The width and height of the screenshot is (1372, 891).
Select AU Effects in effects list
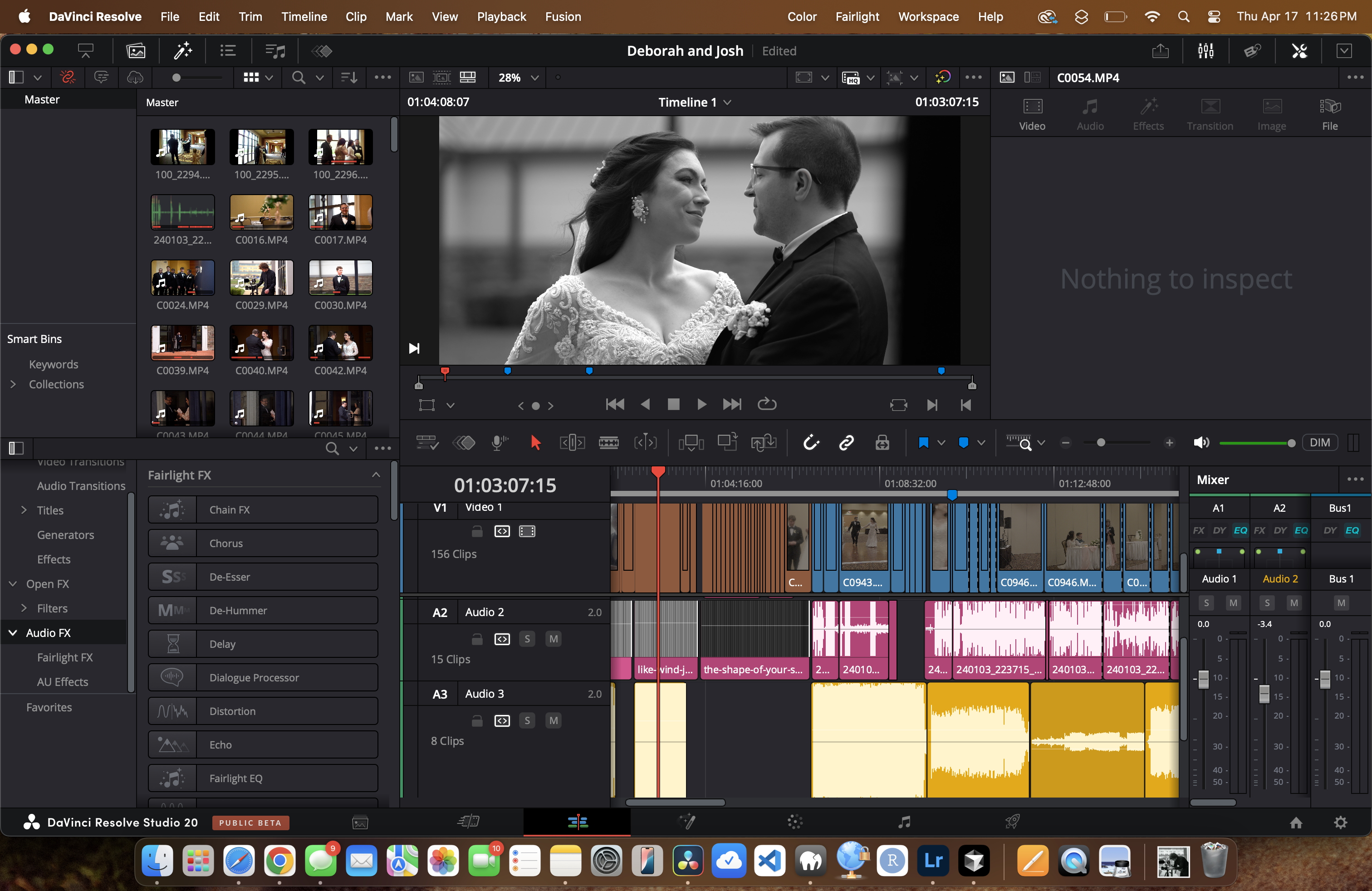62,682
